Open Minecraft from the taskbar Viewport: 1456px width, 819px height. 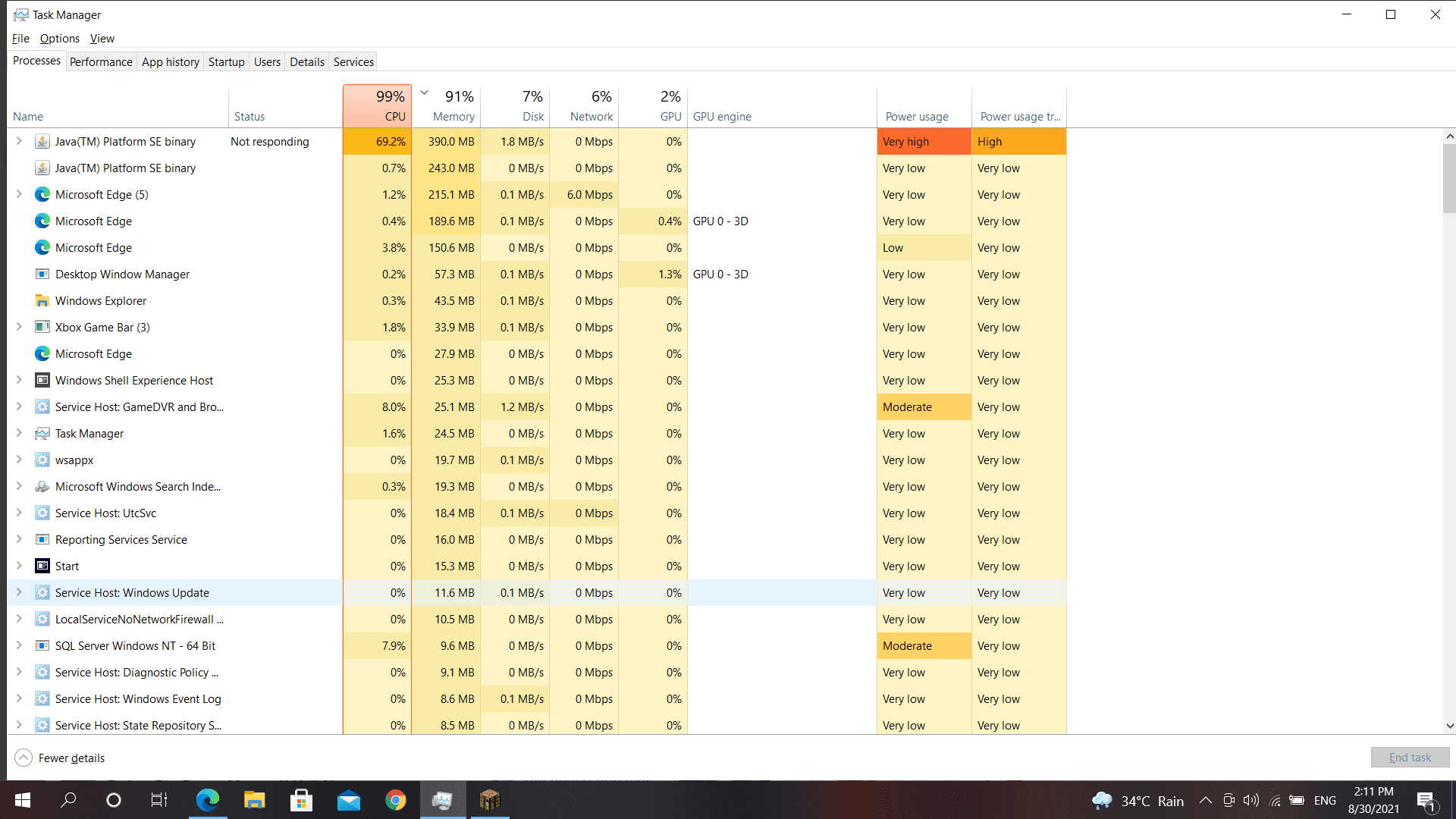[490, 800]
